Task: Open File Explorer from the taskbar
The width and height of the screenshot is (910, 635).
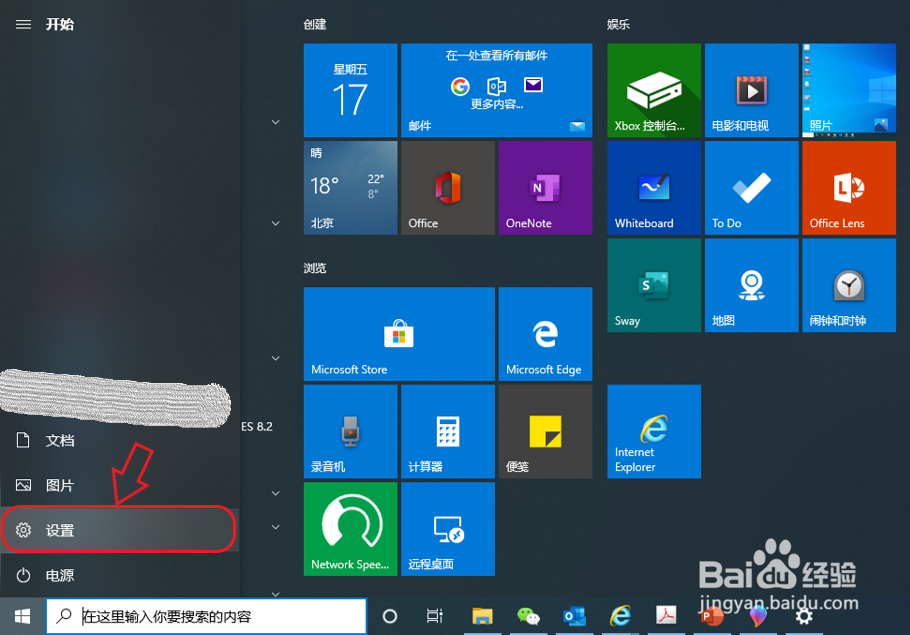Action: click(x=482, y=616)
